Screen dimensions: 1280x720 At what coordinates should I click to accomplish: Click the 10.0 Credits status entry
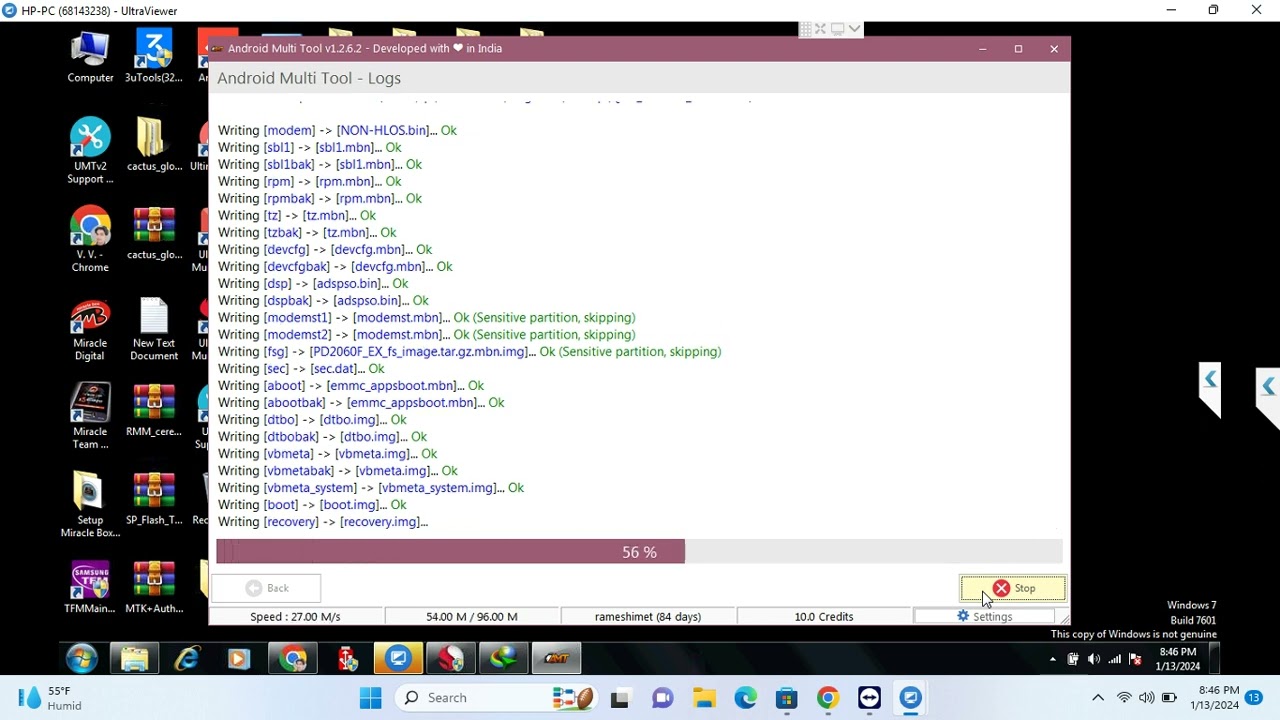point(824,616)
